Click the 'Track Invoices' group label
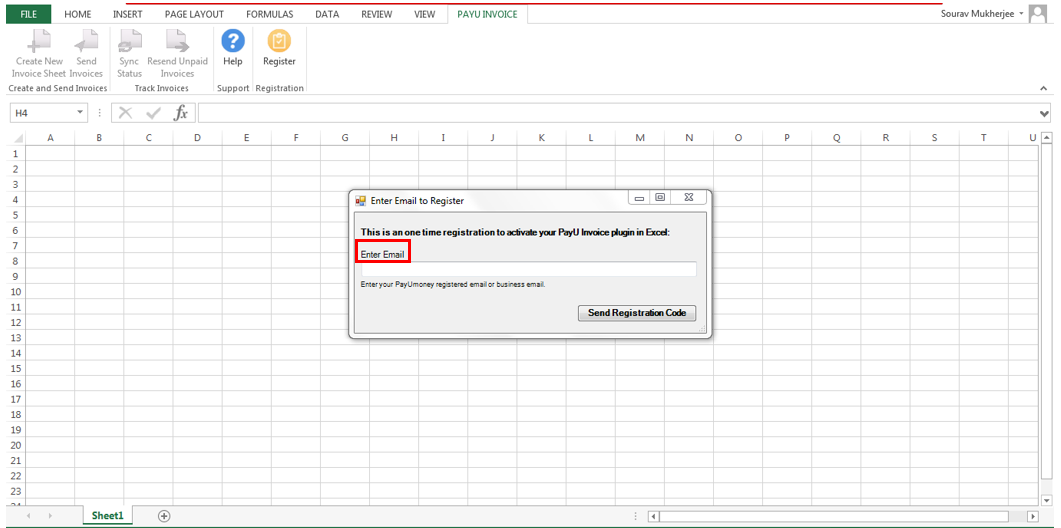This screenshot has height=528, width=1061. (162, 89)
